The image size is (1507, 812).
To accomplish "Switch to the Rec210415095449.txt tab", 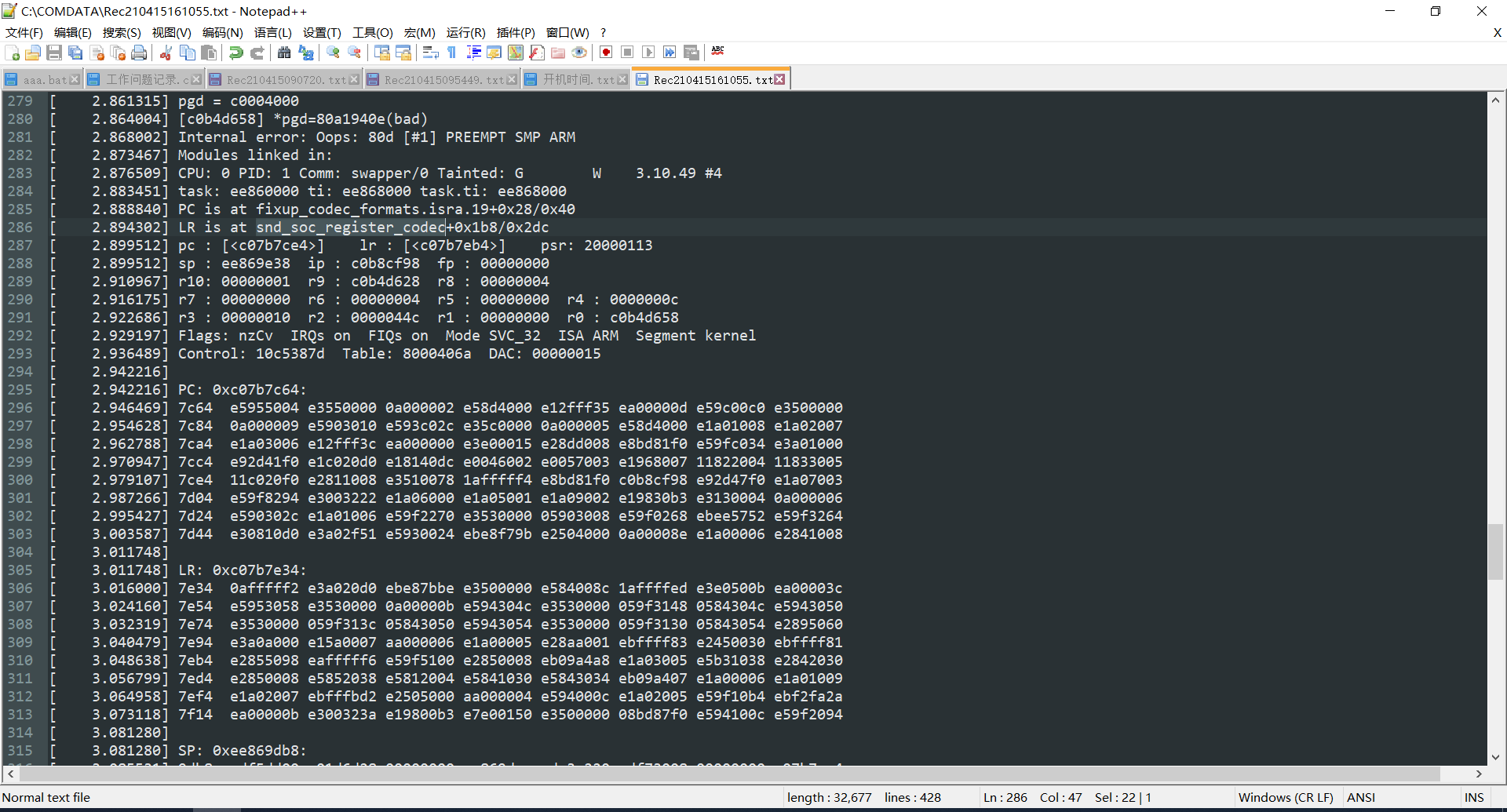I will (436, 78).
